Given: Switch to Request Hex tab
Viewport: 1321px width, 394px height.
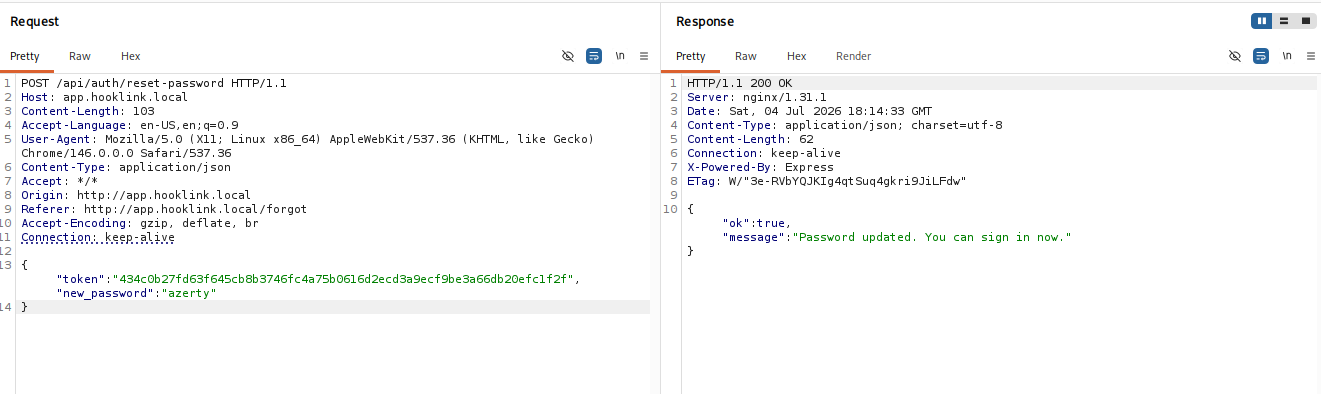Looking at the screenshot, I should click(131, 56).
